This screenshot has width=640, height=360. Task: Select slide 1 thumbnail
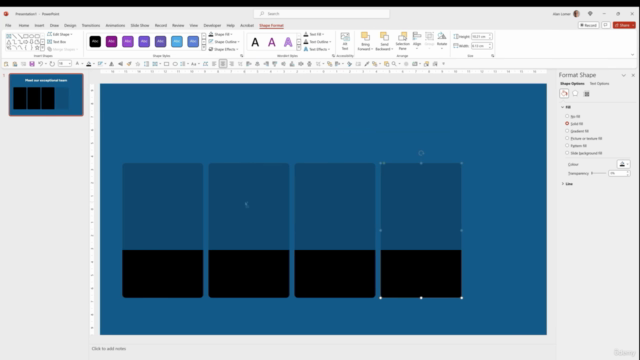click(x=46, y=95)
